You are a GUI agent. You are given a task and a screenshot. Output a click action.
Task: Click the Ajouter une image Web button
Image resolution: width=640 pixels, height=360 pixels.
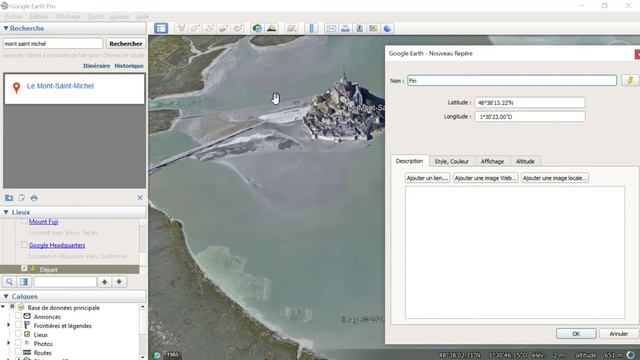point(485,178)
